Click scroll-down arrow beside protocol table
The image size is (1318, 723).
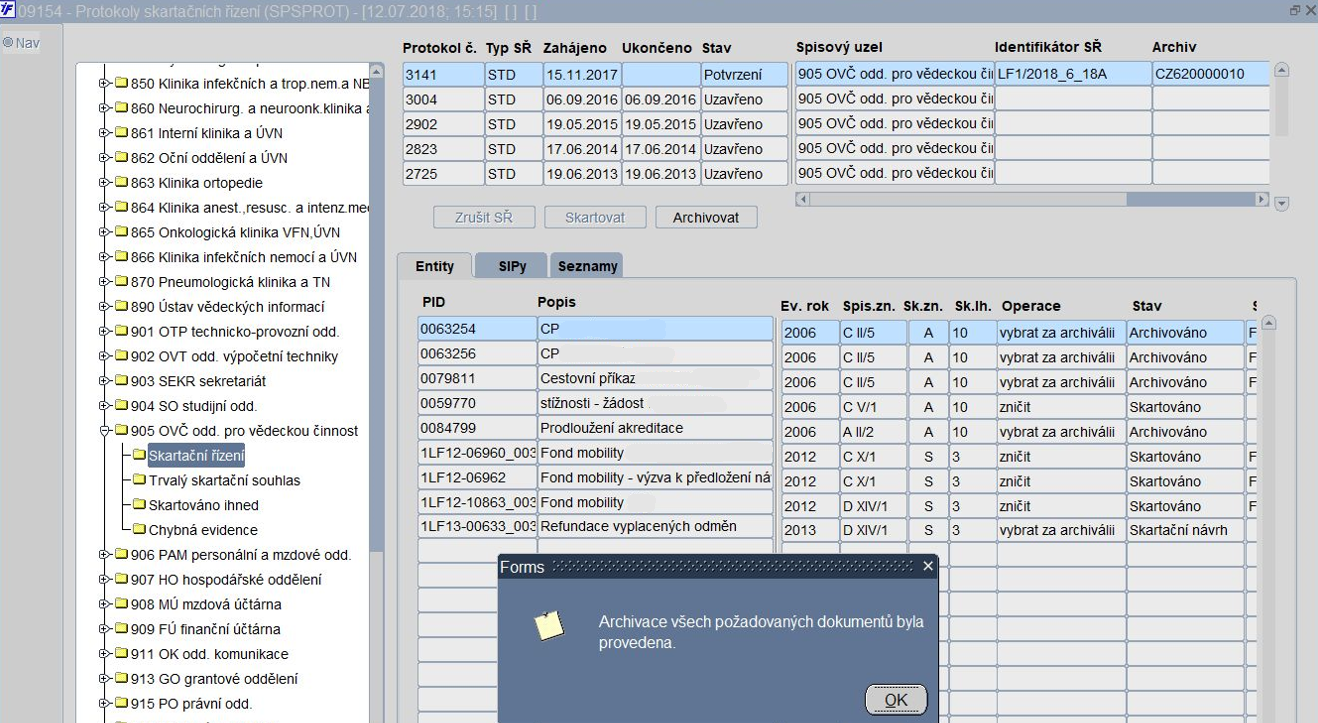click(x=1282, y=203)
